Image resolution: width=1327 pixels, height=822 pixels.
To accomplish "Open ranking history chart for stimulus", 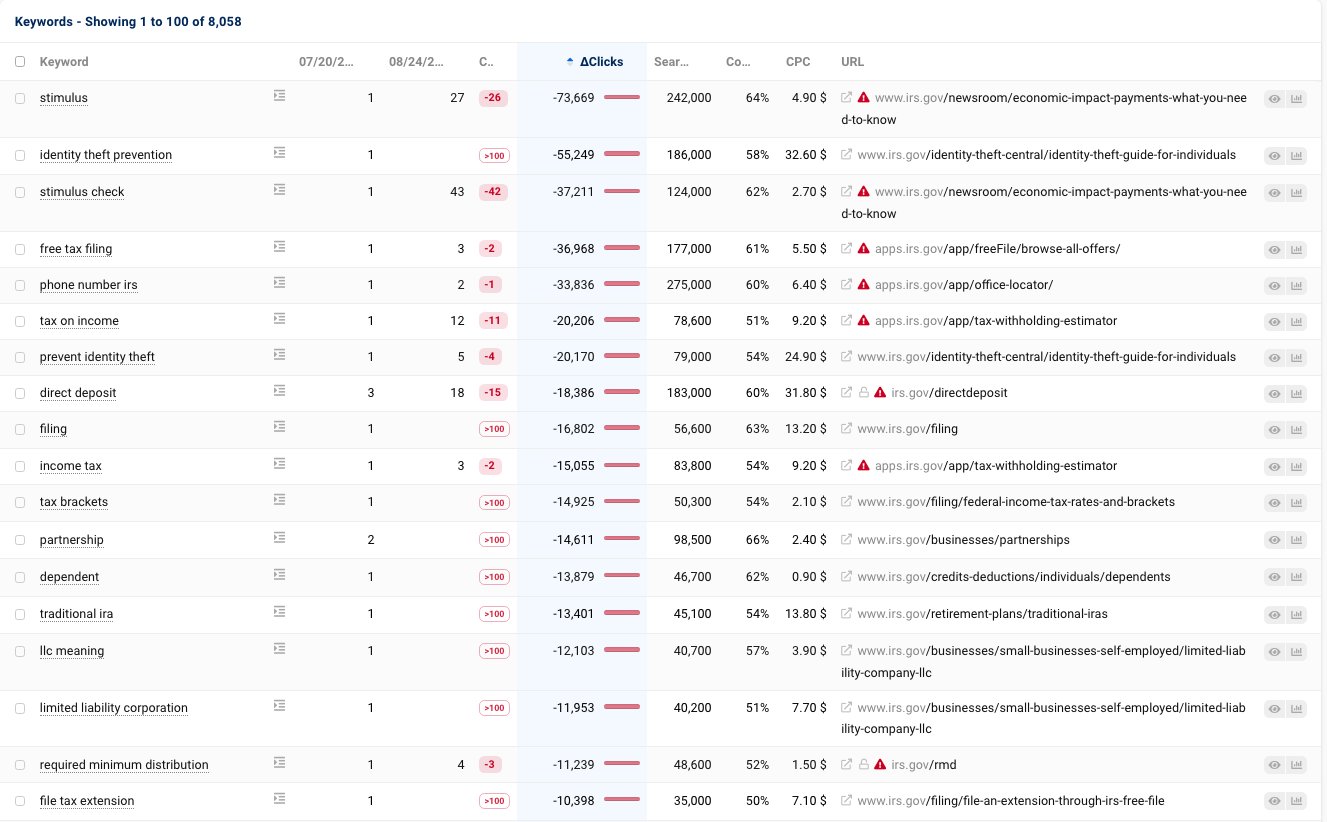I will pyautogui.click(x=1297, y=99).
